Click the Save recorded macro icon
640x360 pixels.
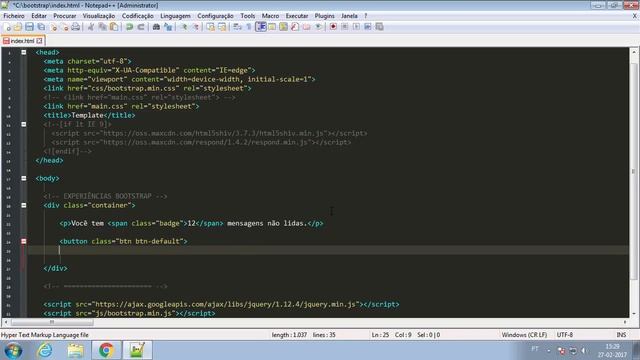(379, 27)
